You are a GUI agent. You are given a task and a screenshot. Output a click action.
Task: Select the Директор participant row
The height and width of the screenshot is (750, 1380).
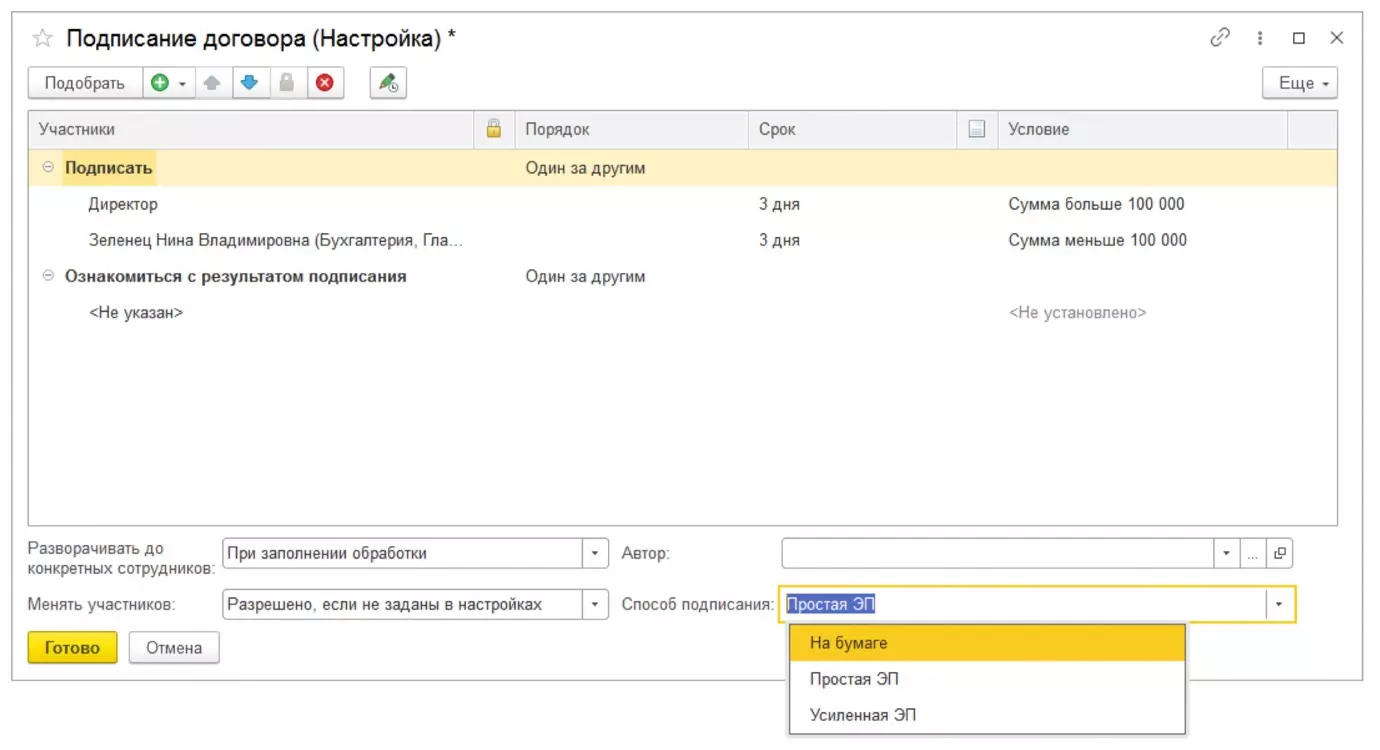683,204
